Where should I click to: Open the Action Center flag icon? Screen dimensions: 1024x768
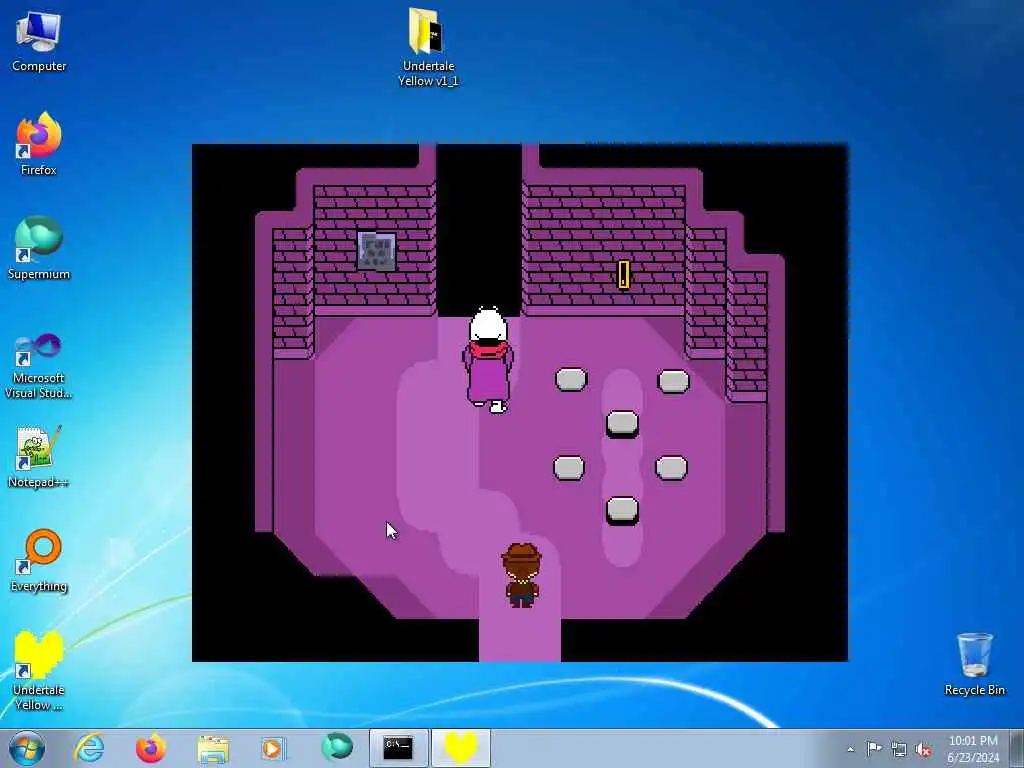pyautogui.click(x=874, y=748)
